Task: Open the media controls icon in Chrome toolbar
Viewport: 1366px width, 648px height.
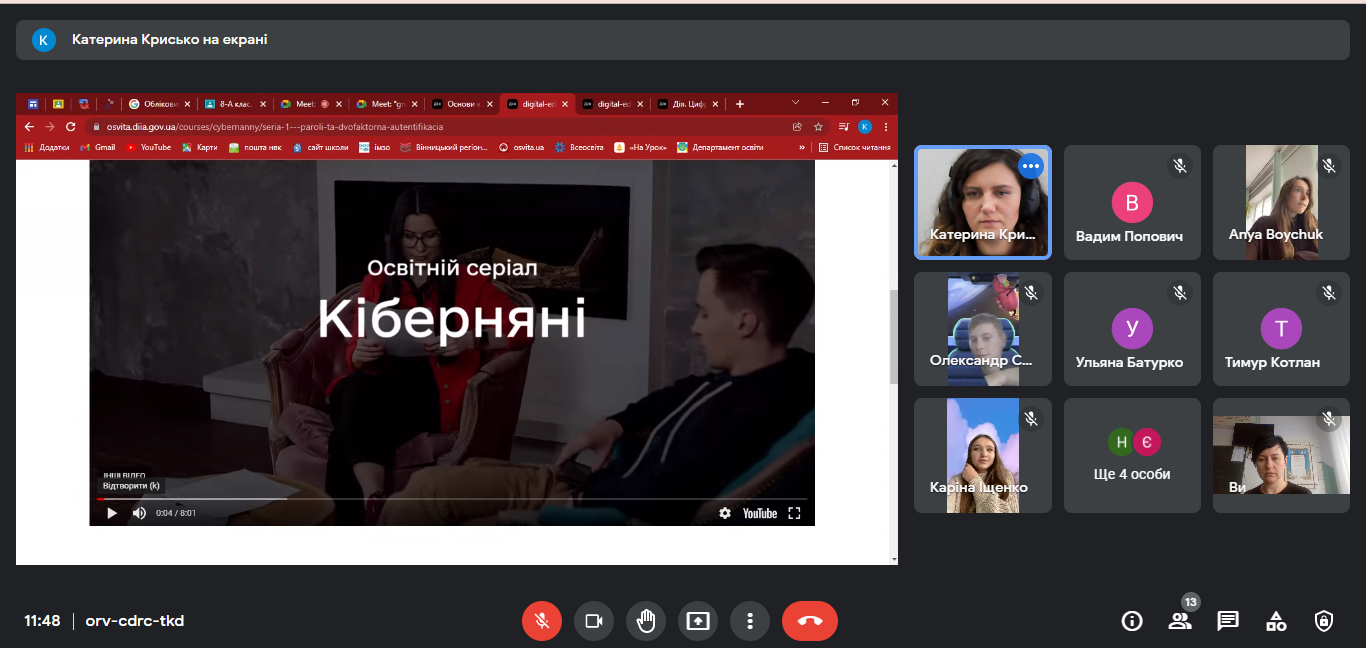Action: pyautogui.click(x=844, y=127)
